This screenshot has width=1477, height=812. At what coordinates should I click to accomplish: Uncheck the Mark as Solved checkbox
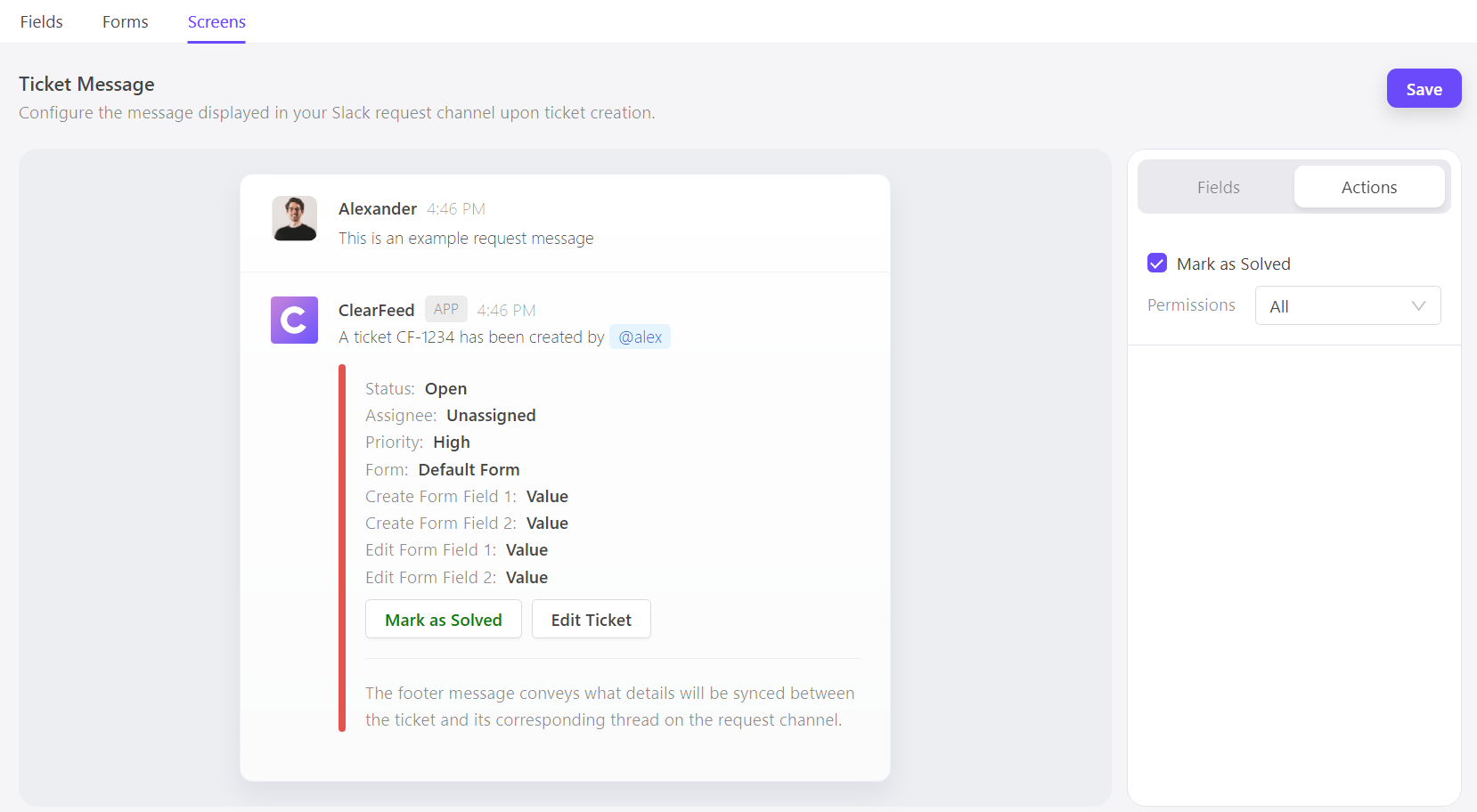click(1157, 264)
